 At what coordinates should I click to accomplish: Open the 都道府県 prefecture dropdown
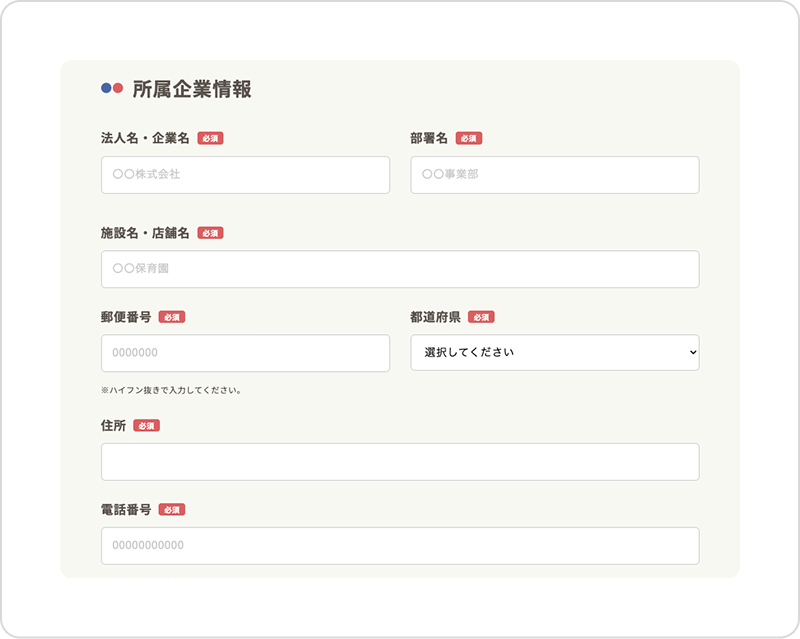click(x=554, y=353)
